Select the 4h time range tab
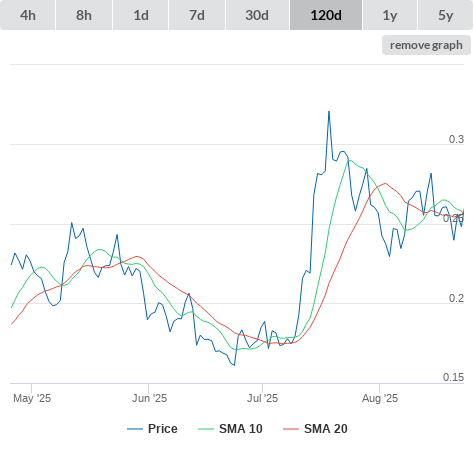 coord(28,15)
